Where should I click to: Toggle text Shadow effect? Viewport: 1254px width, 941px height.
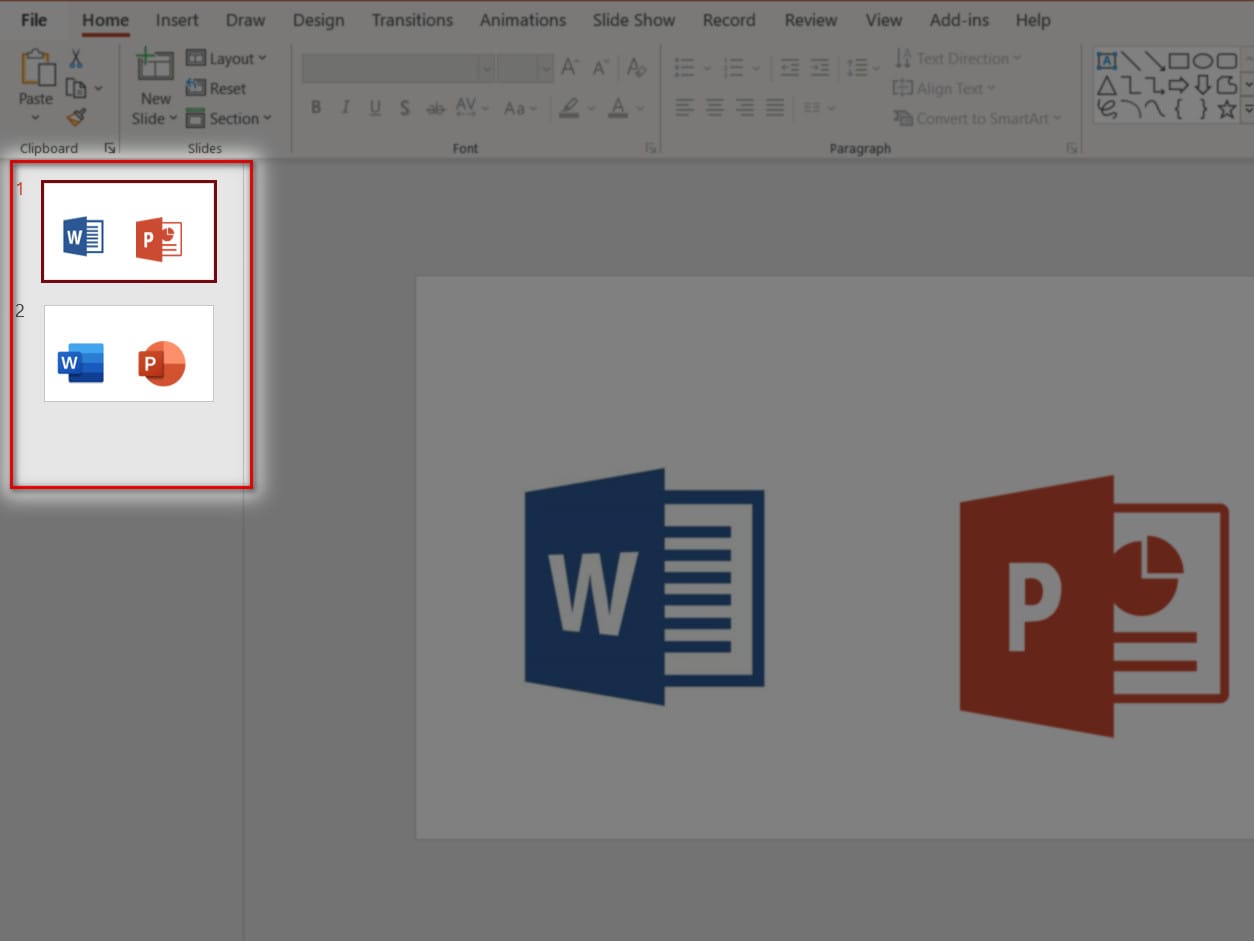(405, 107)
